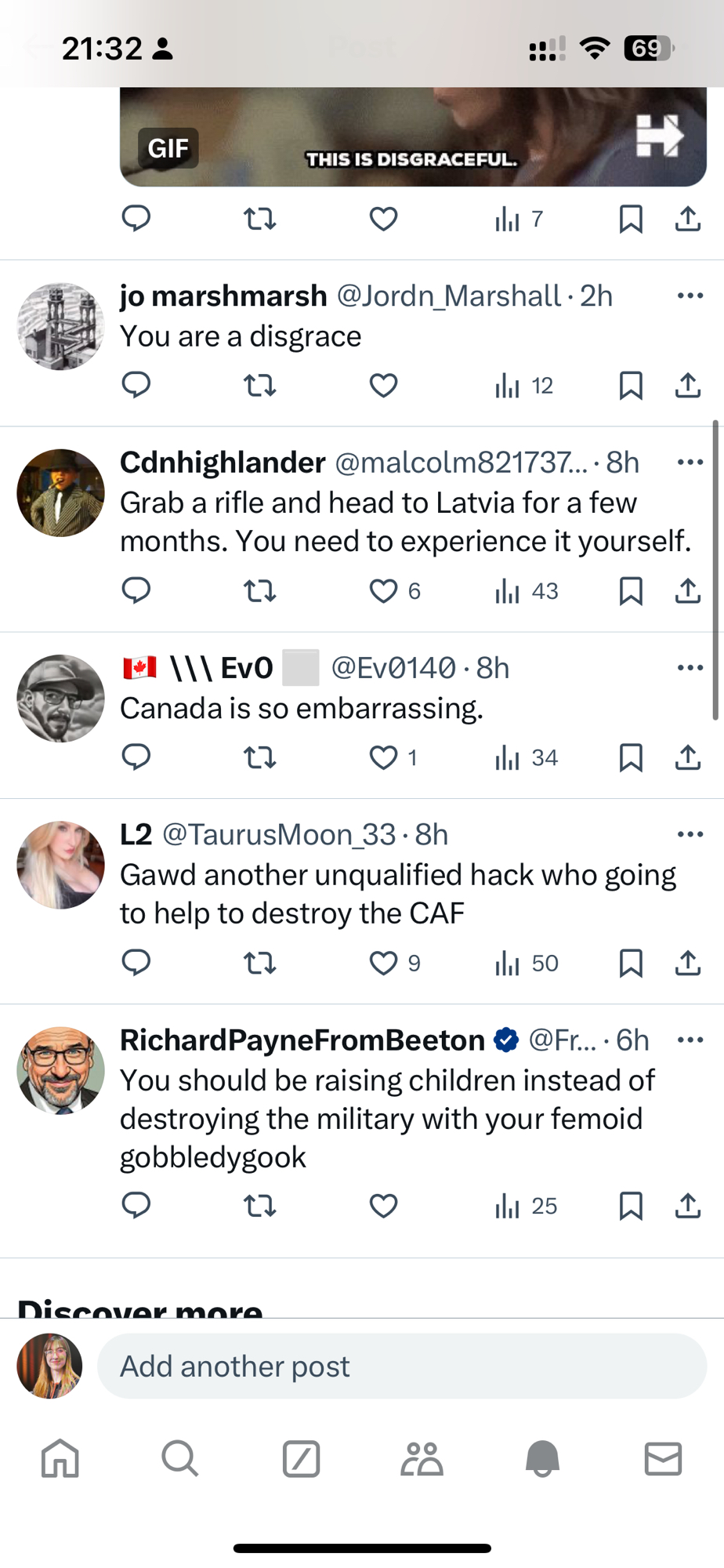Screen dimensions: 724x1568
Task: Tap the @Jordn_Marshall handle
Action: coord(448,296)
